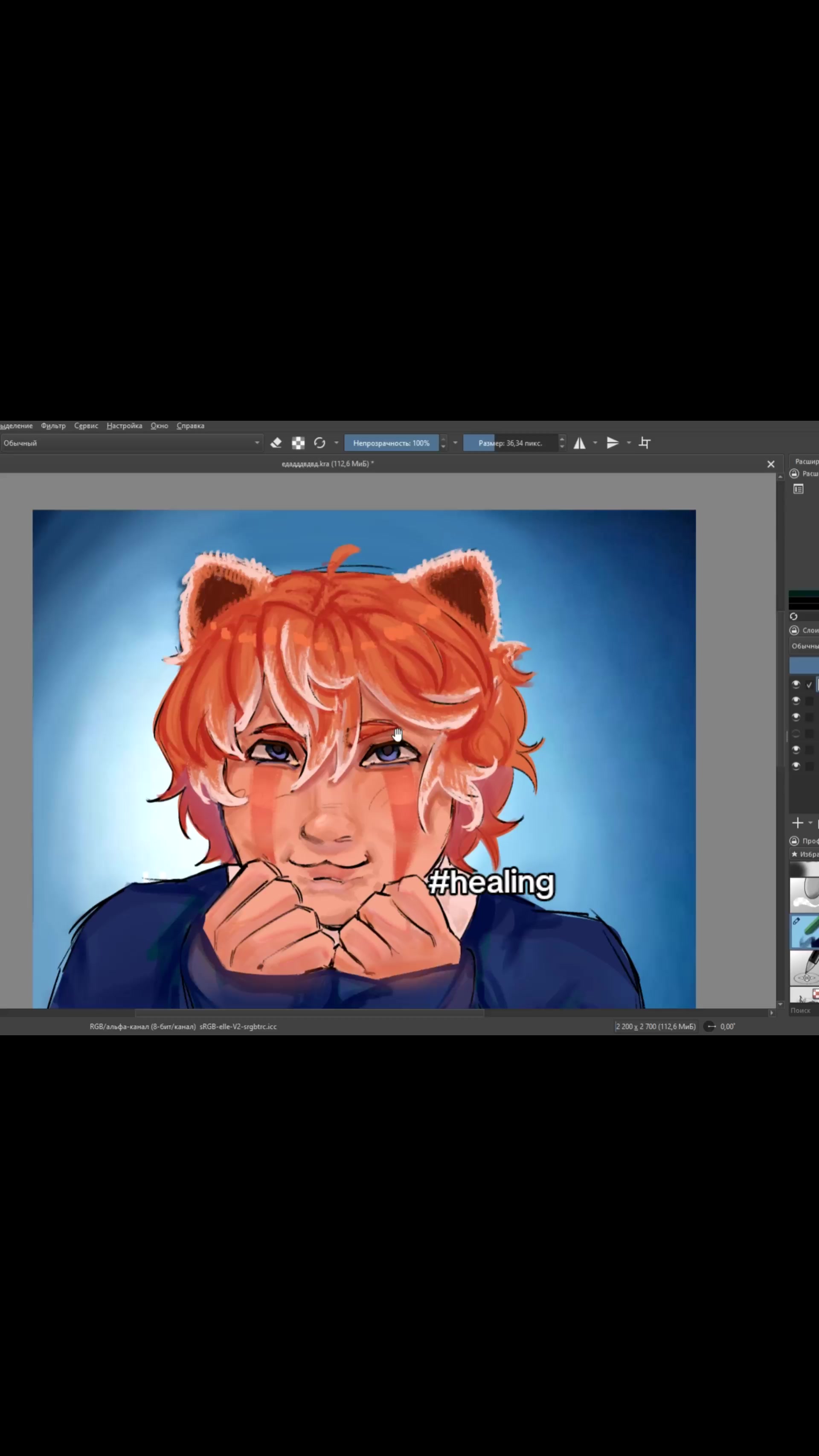
Task: Hide the top layer with checked box
Action: pos(796,684)
